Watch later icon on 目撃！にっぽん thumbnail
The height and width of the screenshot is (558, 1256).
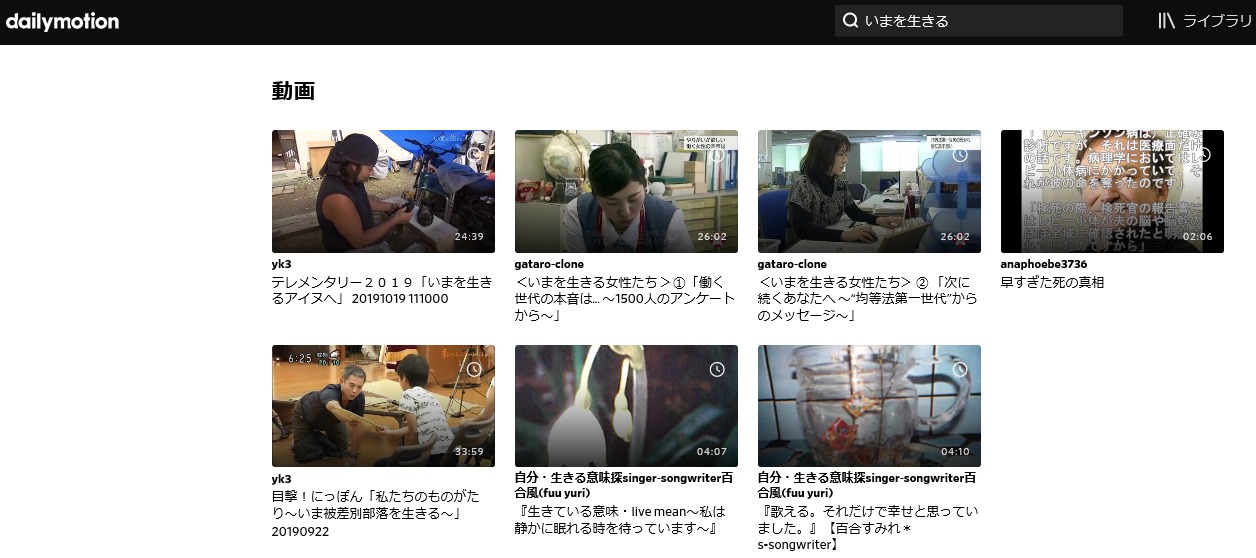point(474,370)
